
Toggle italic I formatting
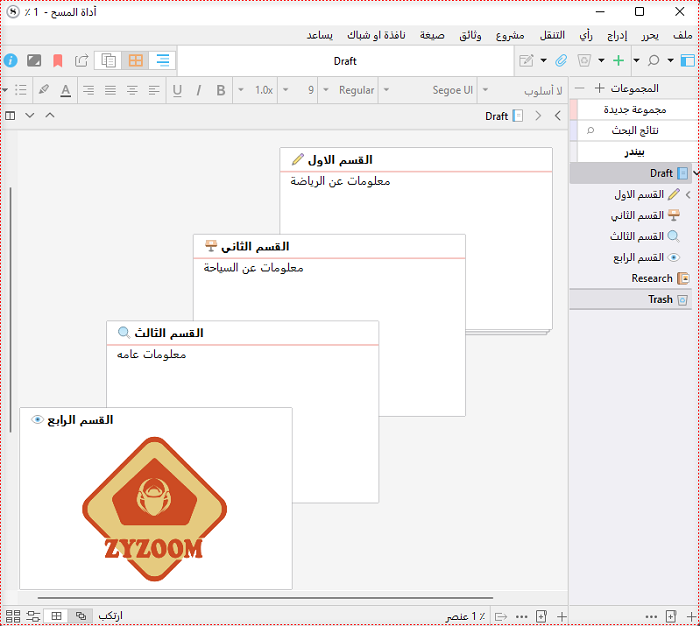199,90
